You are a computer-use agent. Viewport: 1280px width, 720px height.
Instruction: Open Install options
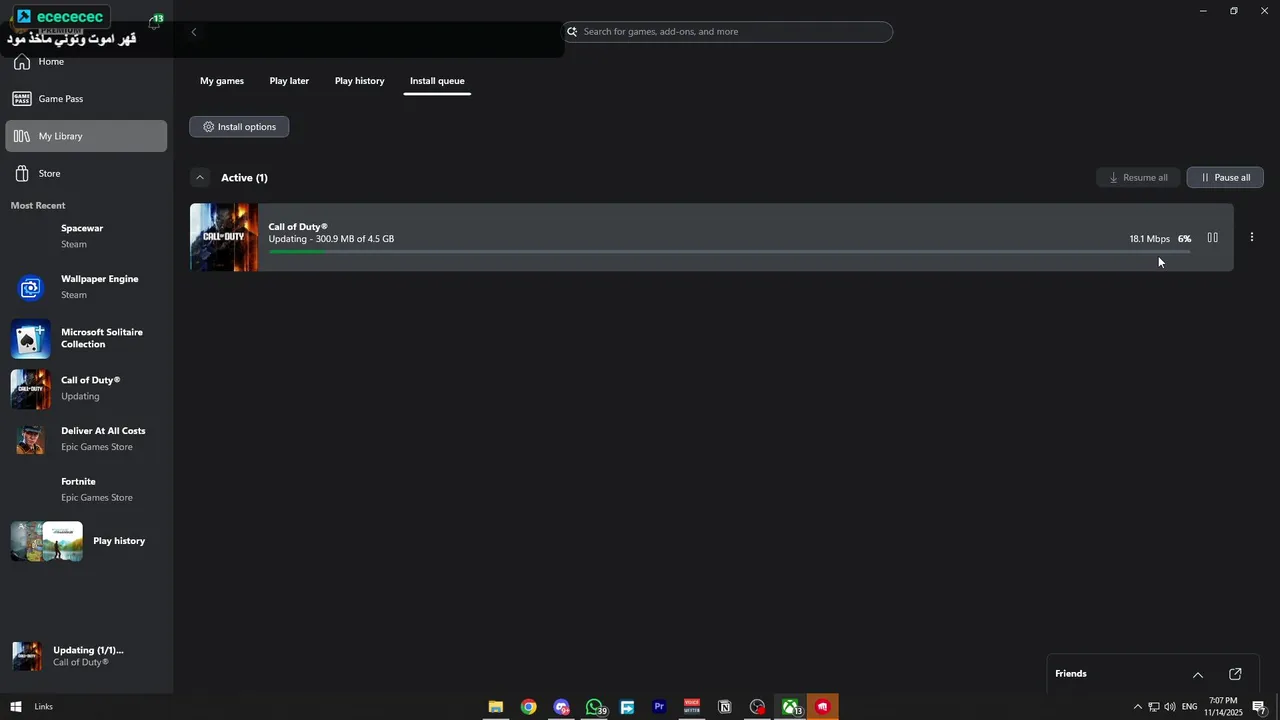click(x=239, y=127)
